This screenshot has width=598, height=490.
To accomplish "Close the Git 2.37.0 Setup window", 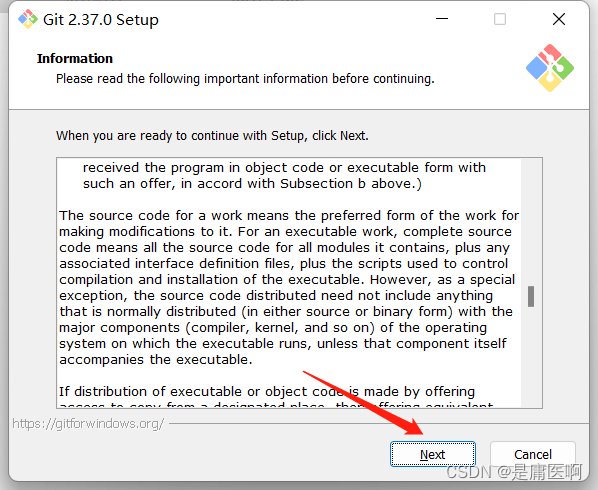I will [559, 19].
